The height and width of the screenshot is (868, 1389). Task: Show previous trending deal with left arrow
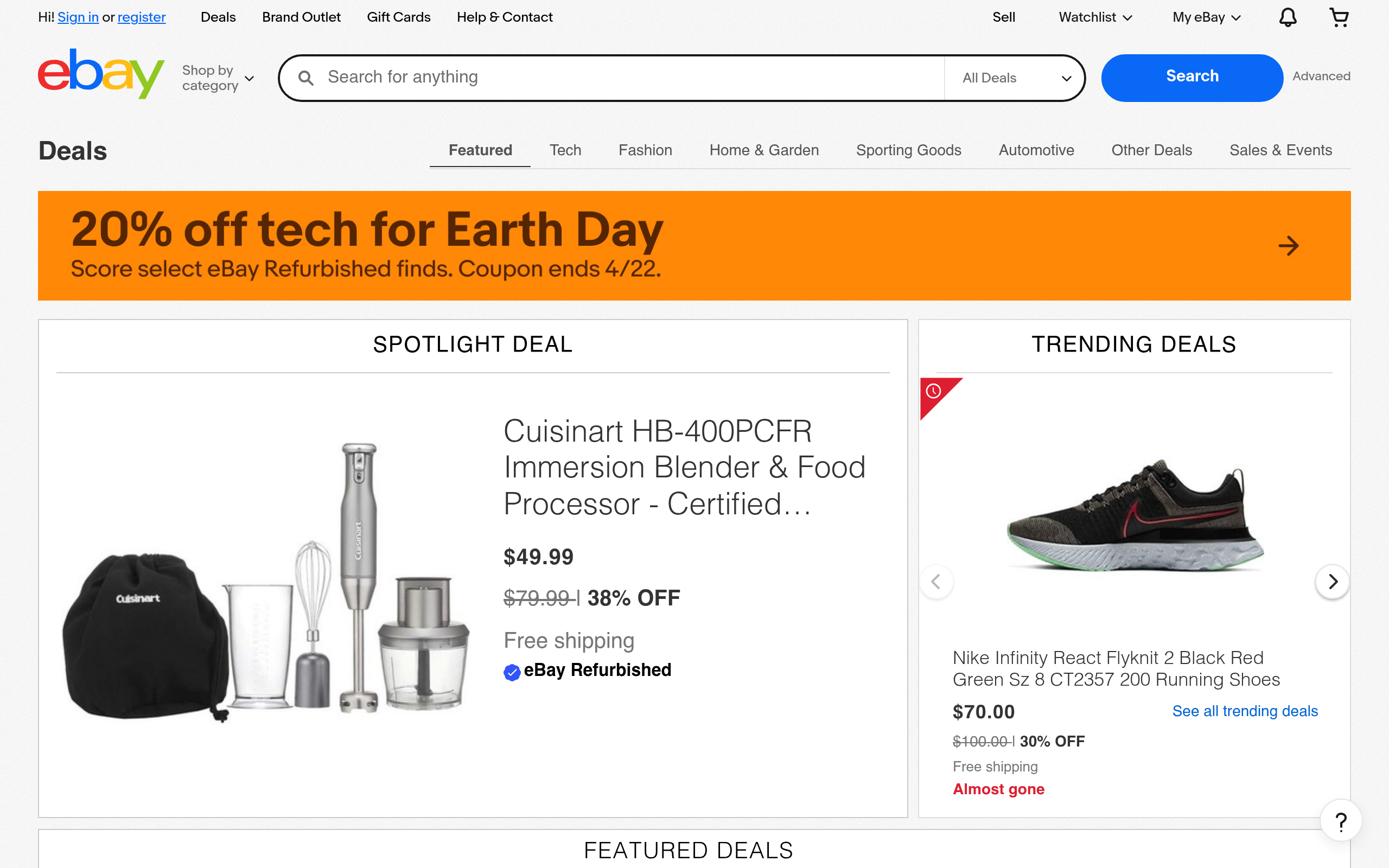(x=936, y=582)
